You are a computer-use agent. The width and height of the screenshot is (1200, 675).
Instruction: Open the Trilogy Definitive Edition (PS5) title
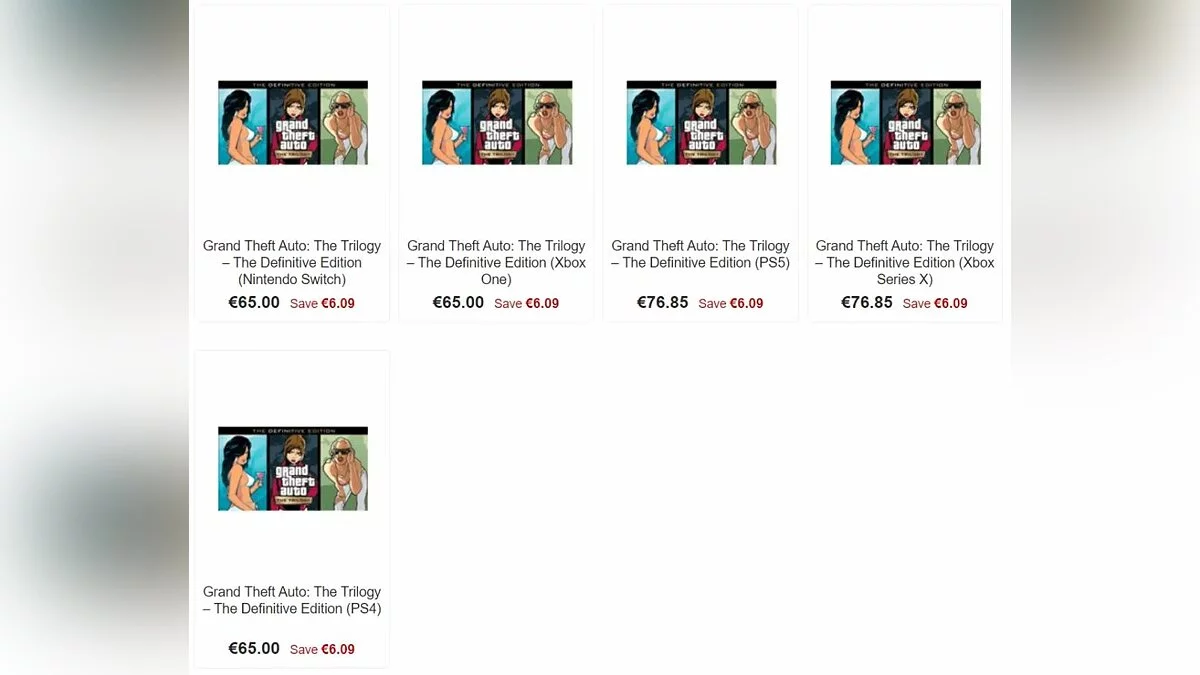click(701, 254)
